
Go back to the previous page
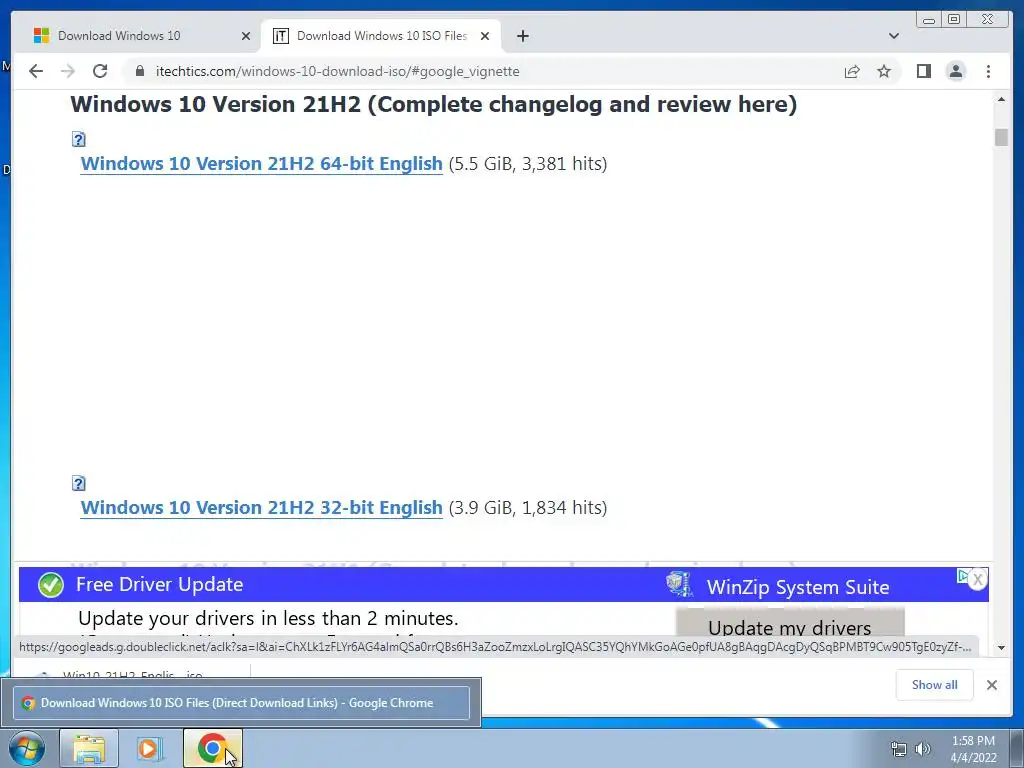[x=36, y=71]
